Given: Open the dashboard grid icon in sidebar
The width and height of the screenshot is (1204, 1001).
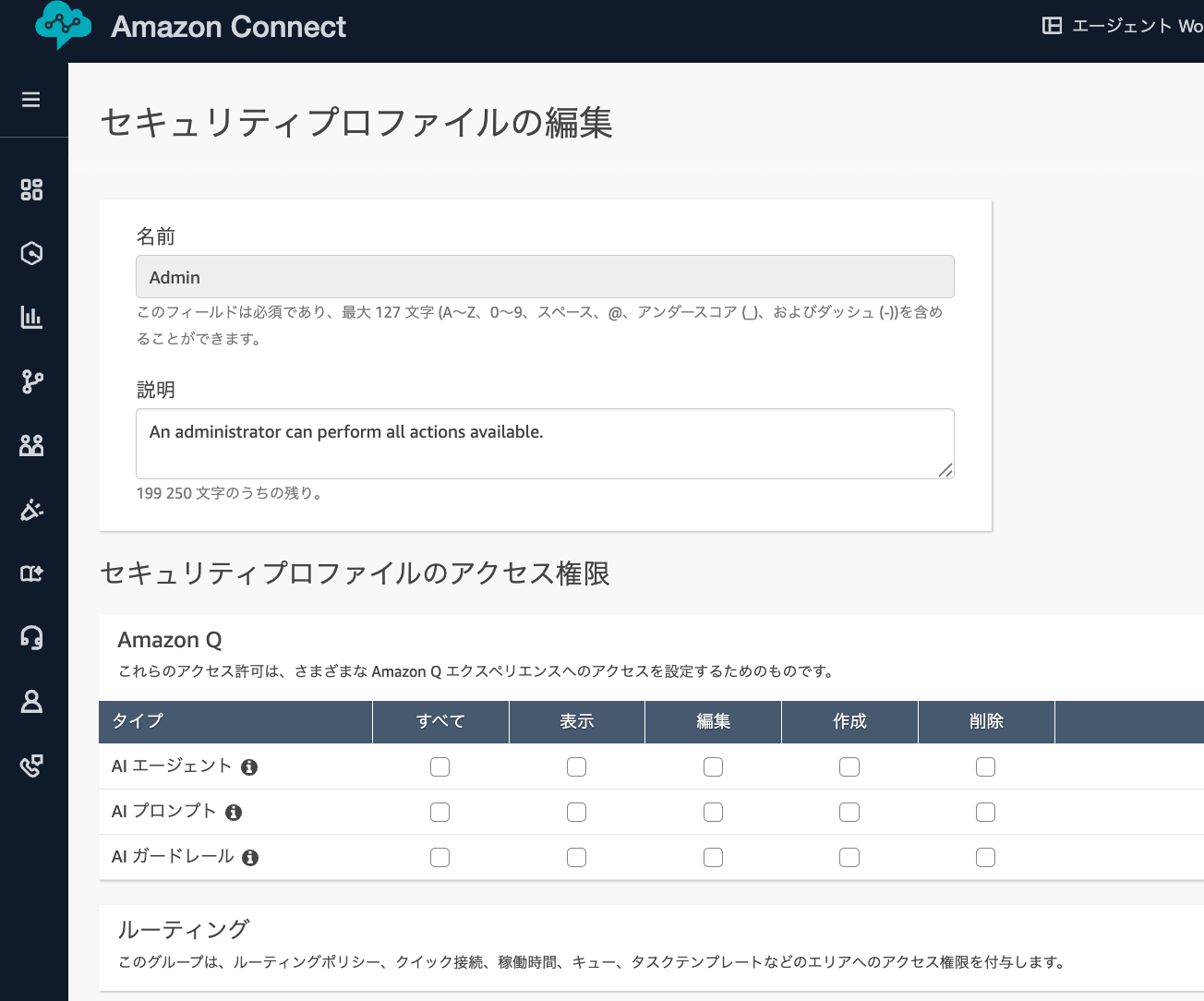Looking at the screenshot, I should [x=31, y=189].
